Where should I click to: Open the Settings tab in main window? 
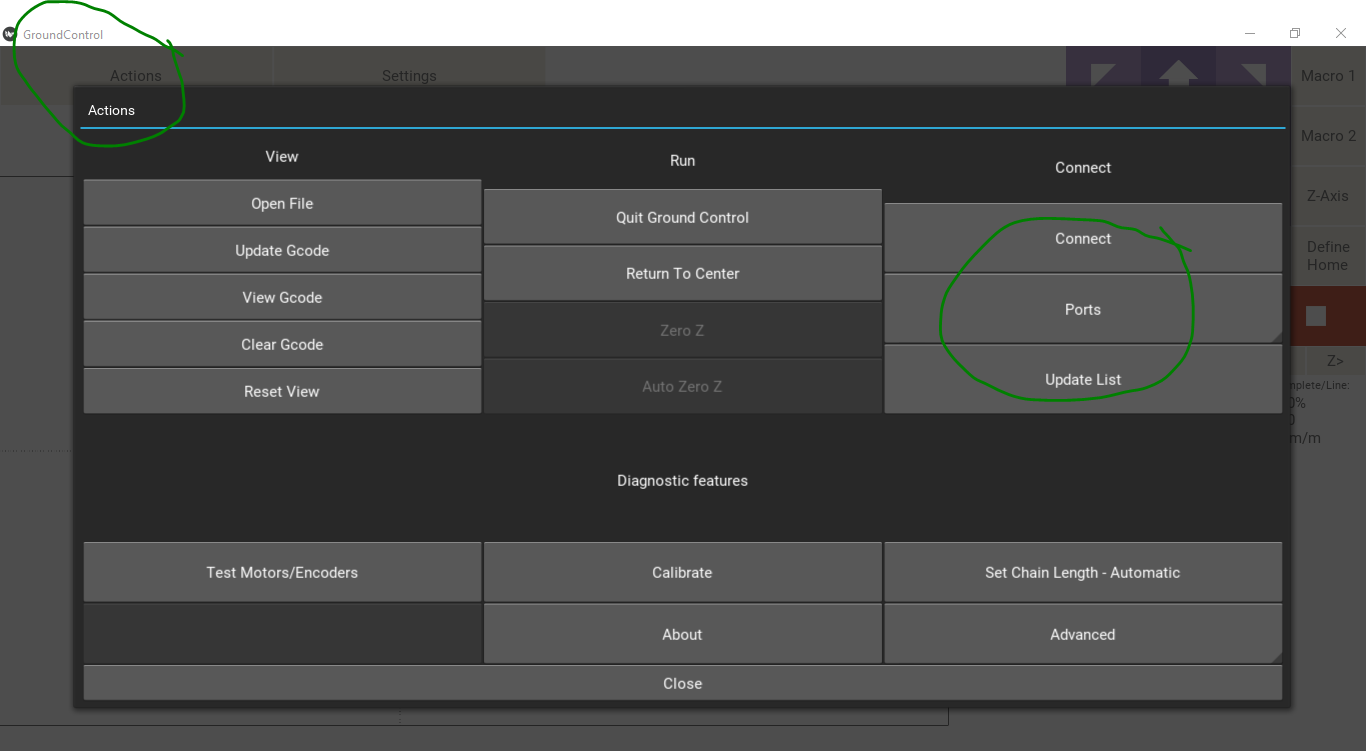(409, 75)
